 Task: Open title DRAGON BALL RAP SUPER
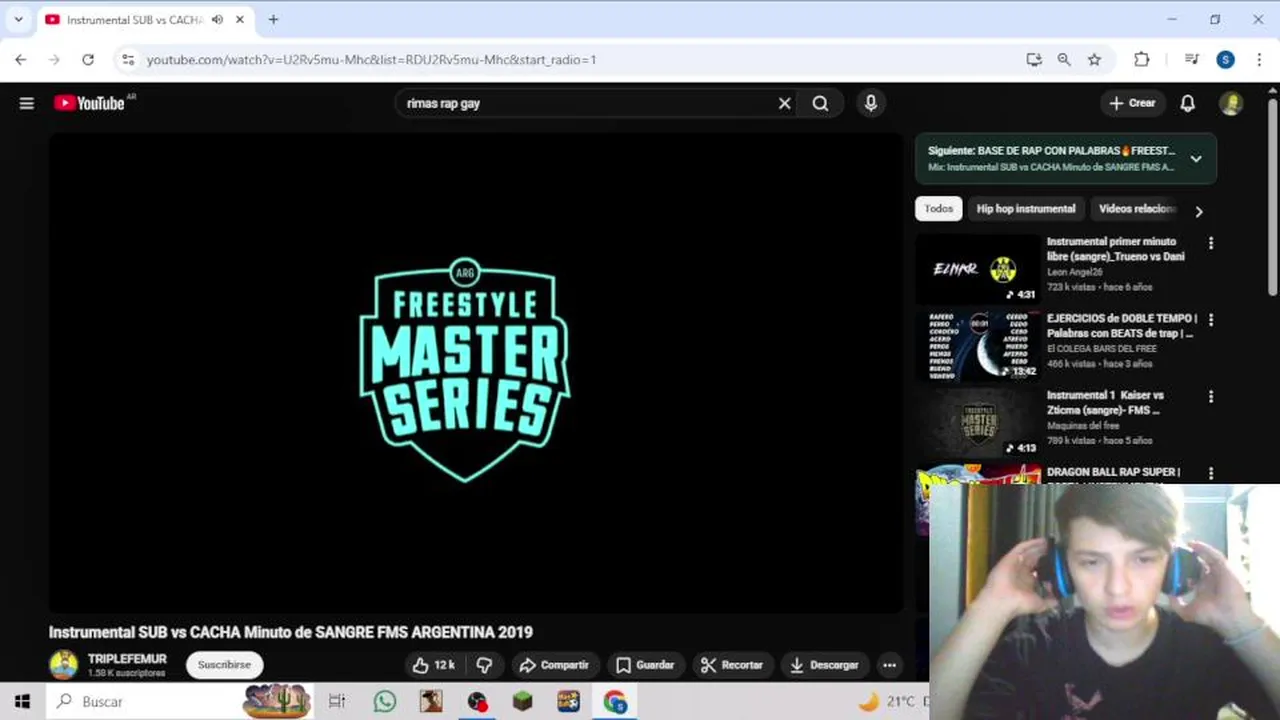pos(1114,472)
